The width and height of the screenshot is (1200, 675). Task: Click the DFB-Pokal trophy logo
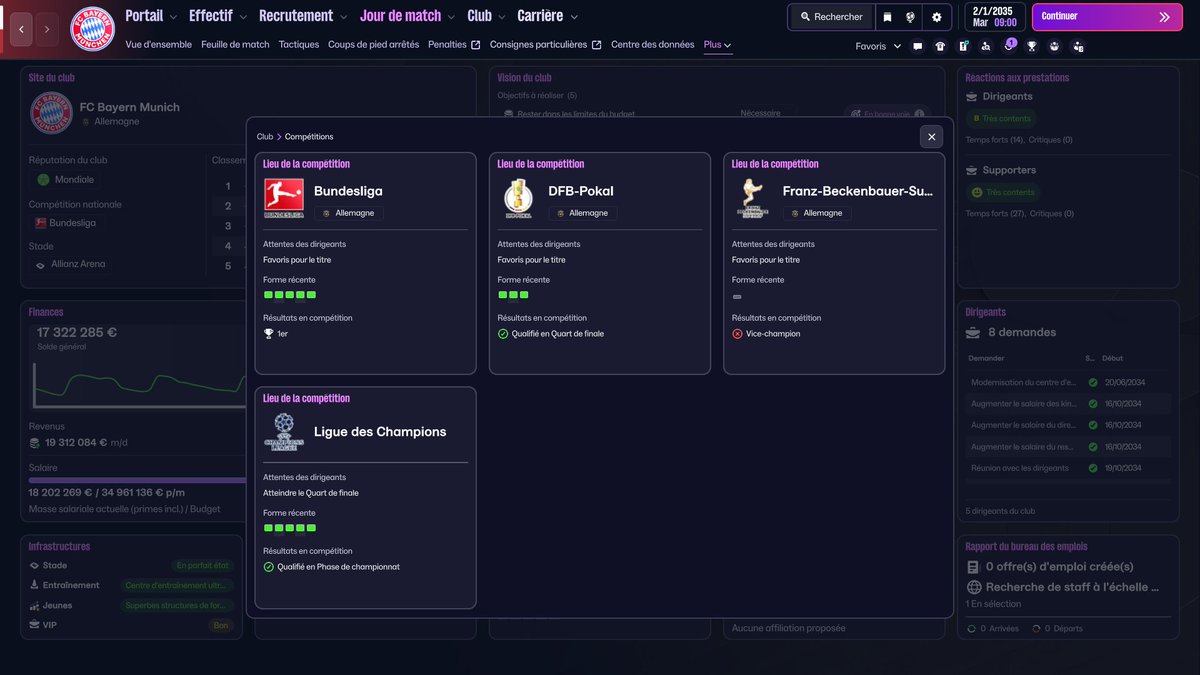click(518, 199)
